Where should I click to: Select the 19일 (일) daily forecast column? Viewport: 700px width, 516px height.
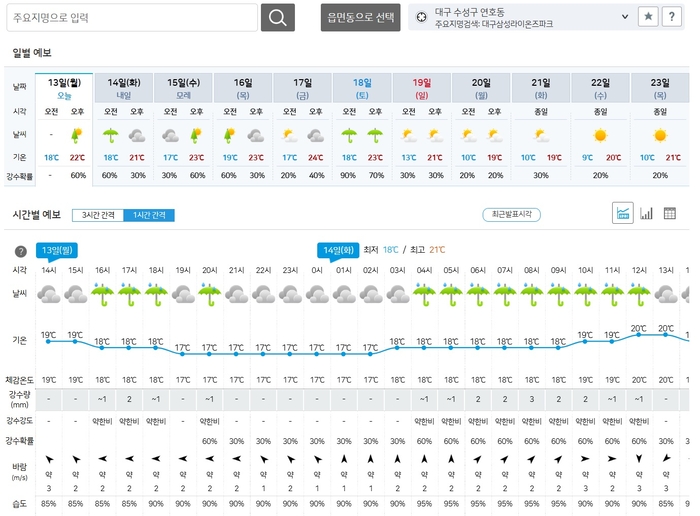pos(421,88)
